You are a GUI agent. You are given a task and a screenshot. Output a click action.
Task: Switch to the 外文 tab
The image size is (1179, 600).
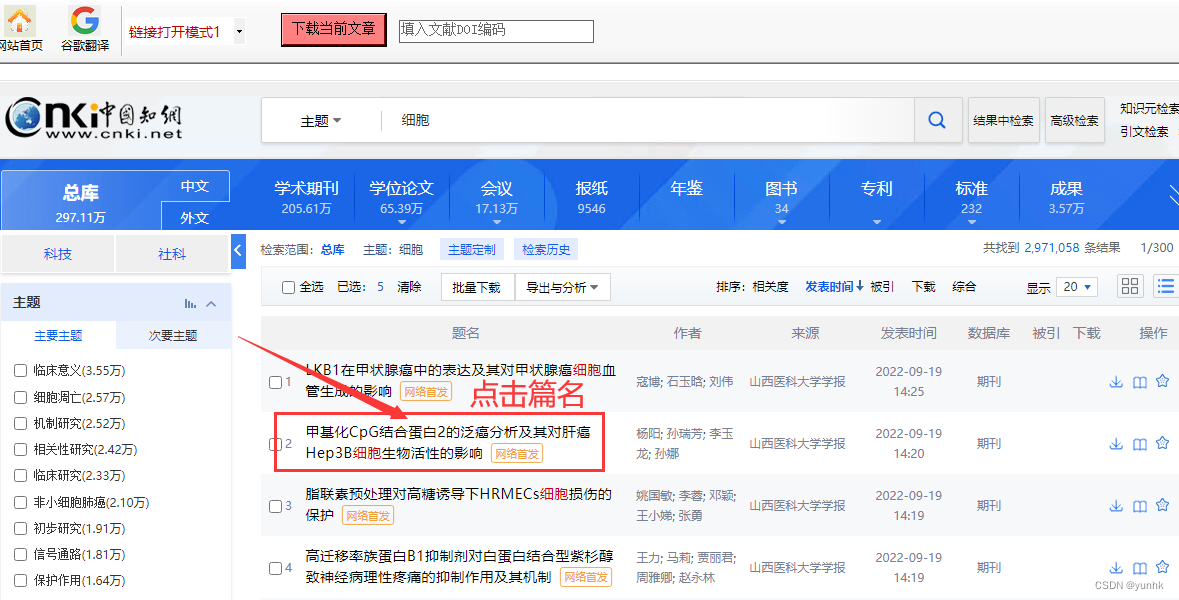195,217
